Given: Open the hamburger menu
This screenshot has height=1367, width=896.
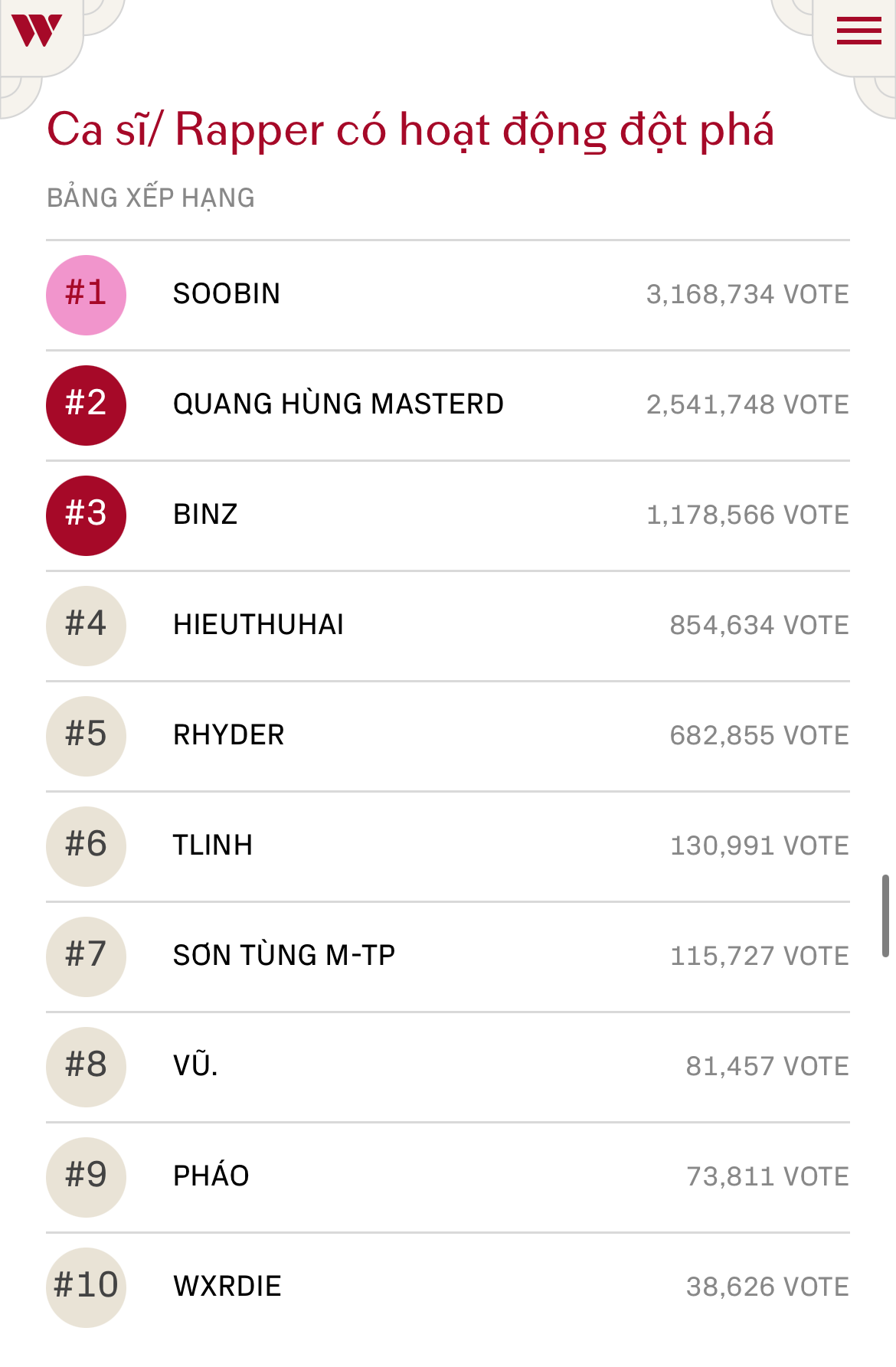Looking at the screenshot, I should tap(858, 31).
